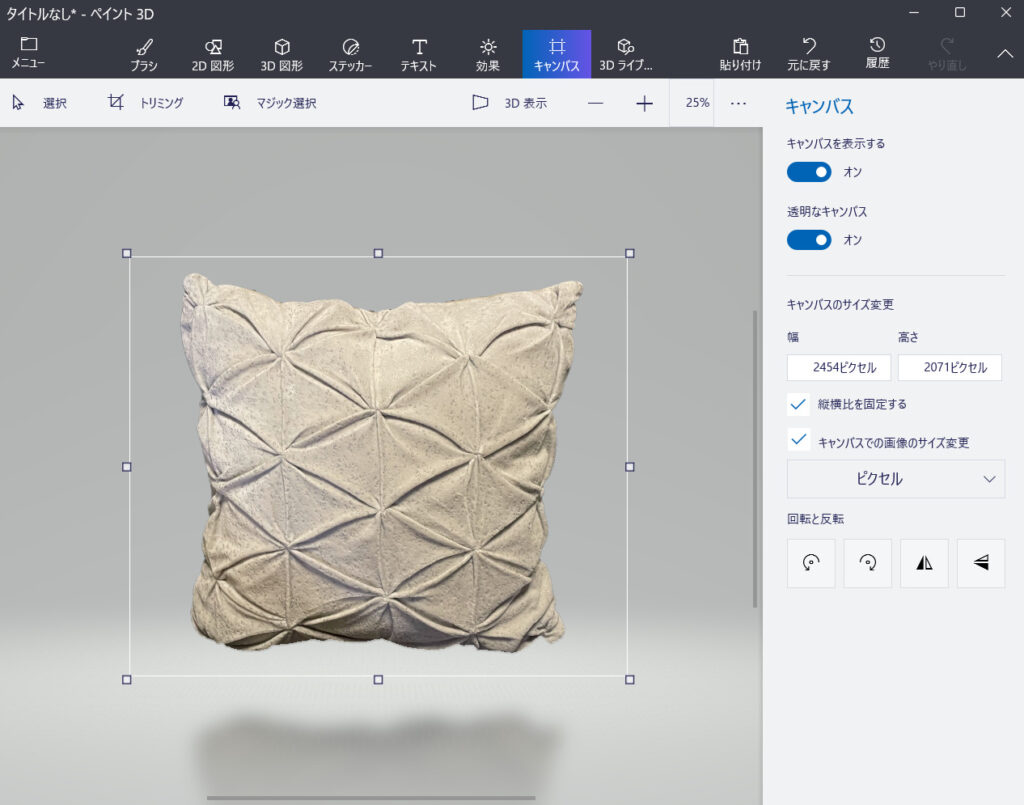Click the 貼り付け paste button
The height and width of the screenshot is (805, 1024).
(741, 55)
